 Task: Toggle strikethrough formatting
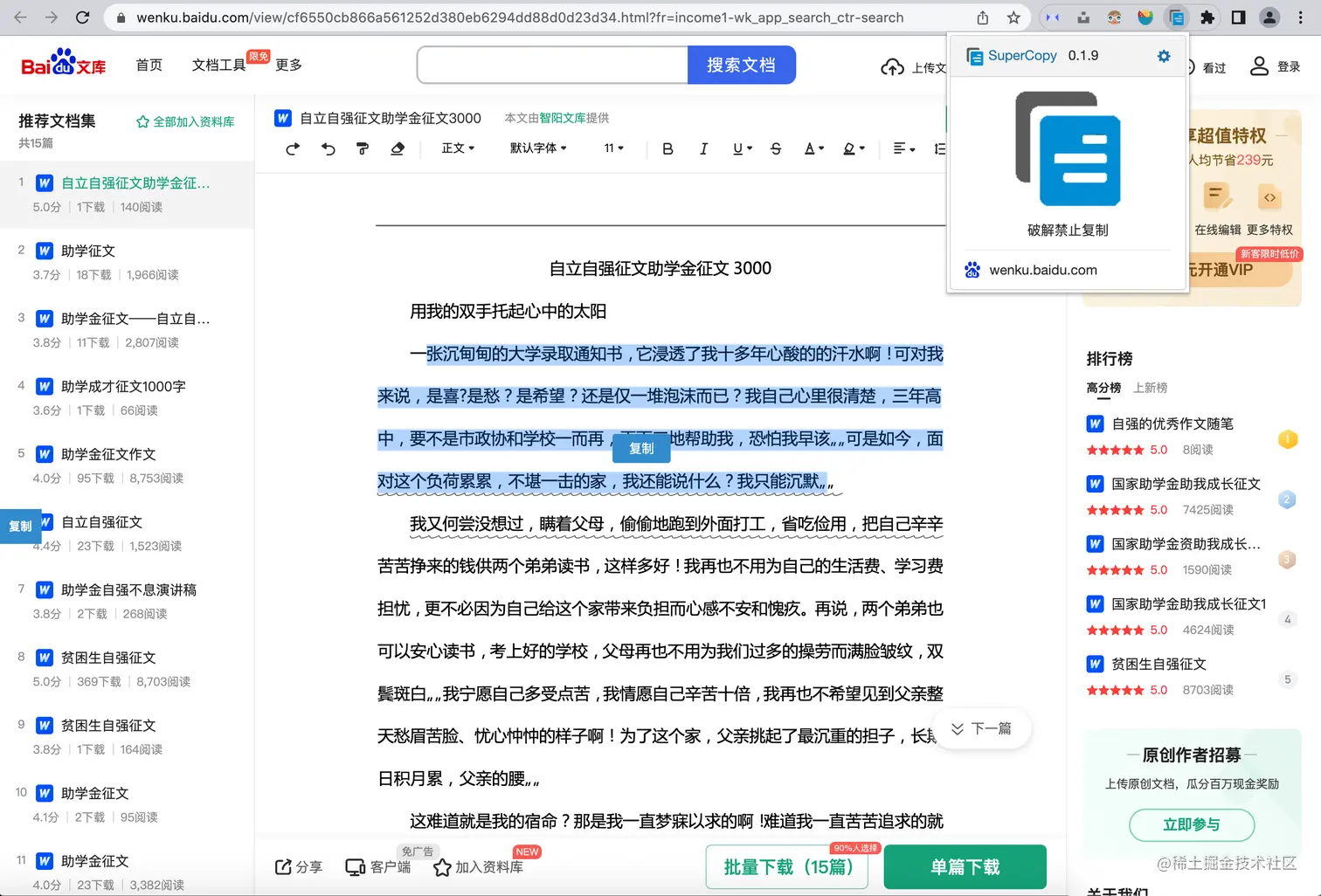(776, 148)
